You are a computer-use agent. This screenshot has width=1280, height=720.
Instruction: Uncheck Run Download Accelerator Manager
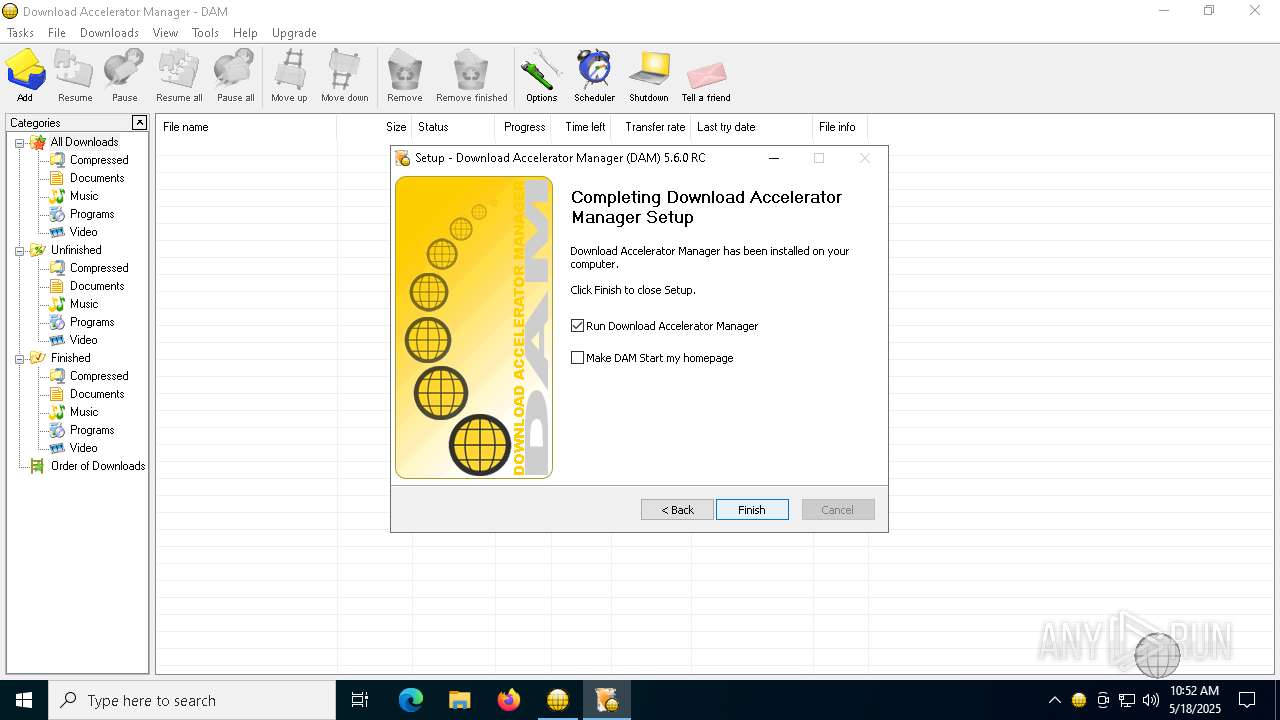[577, 326]
